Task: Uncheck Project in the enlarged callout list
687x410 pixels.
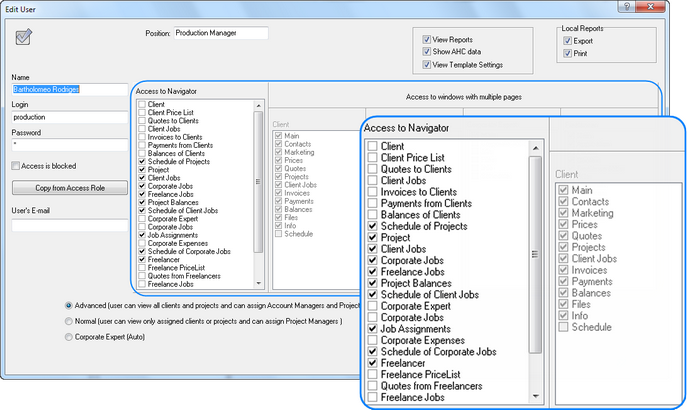Action: pyautogui.click(x=372, y=237)
